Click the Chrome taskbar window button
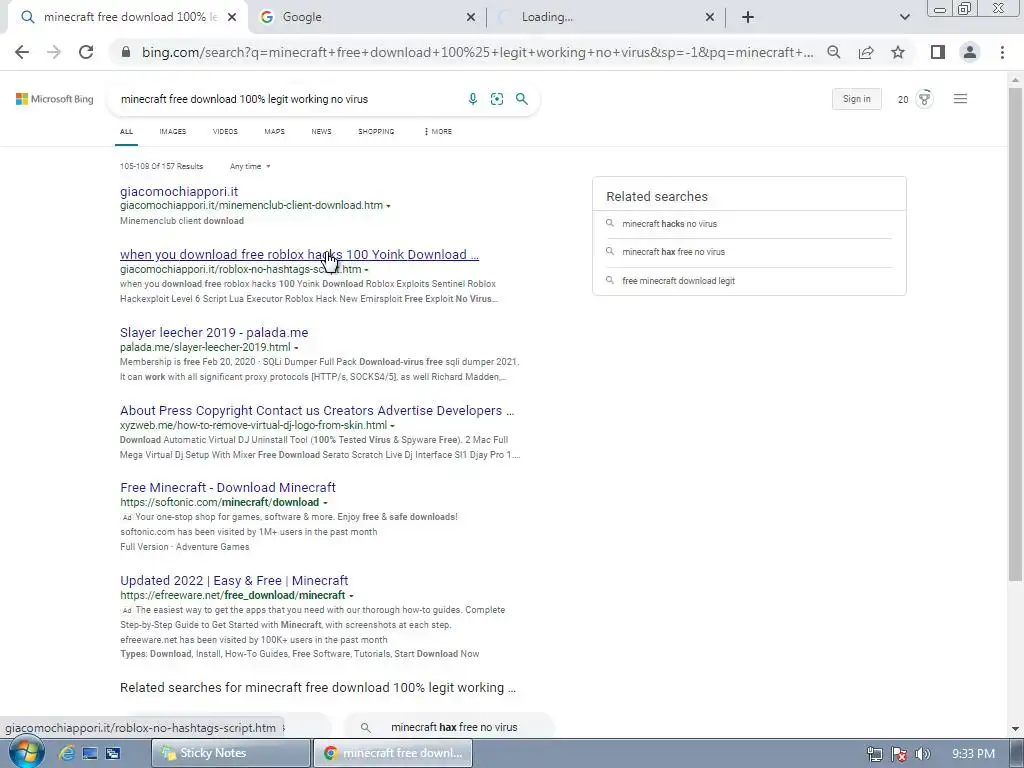Viewport: 1024px width, 768px height. 392,753
